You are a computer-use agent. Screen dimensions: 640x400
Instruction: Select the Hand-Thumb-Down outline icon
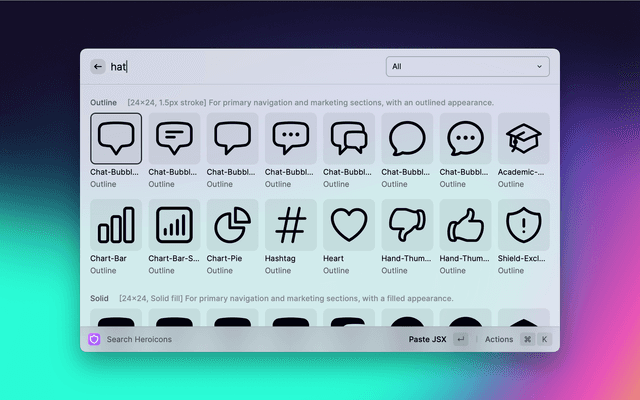click(407, 225)
